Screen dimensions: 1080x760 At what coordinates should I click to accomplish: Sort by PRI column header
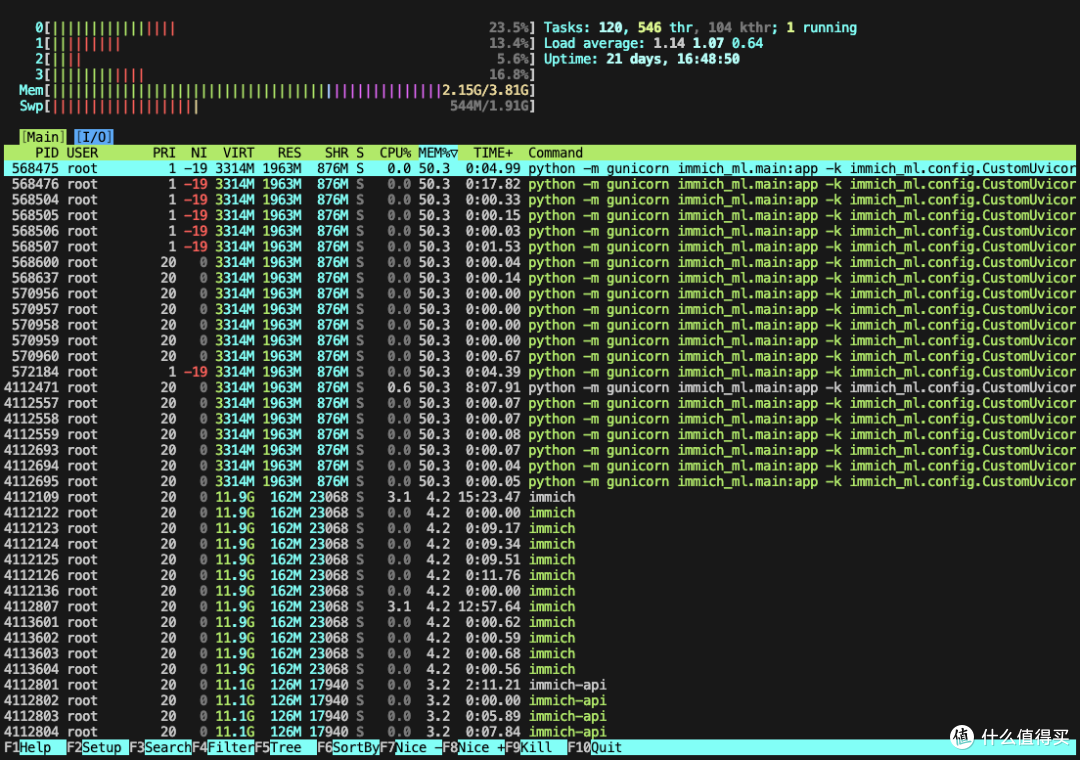coord(164,152)
